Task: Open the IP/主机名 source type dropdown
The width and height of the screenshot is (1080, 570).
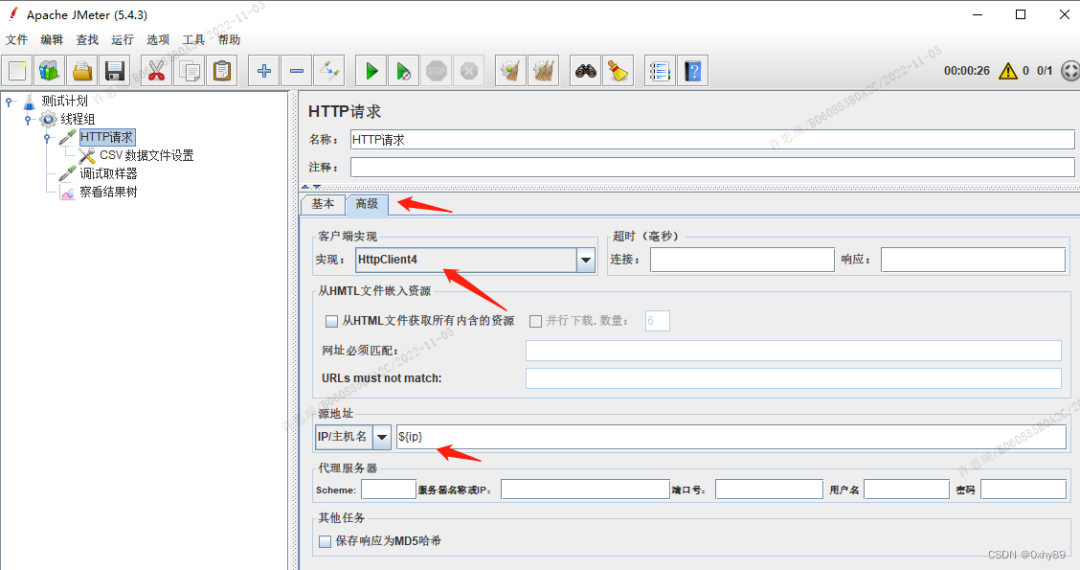Action: [x=382, y=437]
